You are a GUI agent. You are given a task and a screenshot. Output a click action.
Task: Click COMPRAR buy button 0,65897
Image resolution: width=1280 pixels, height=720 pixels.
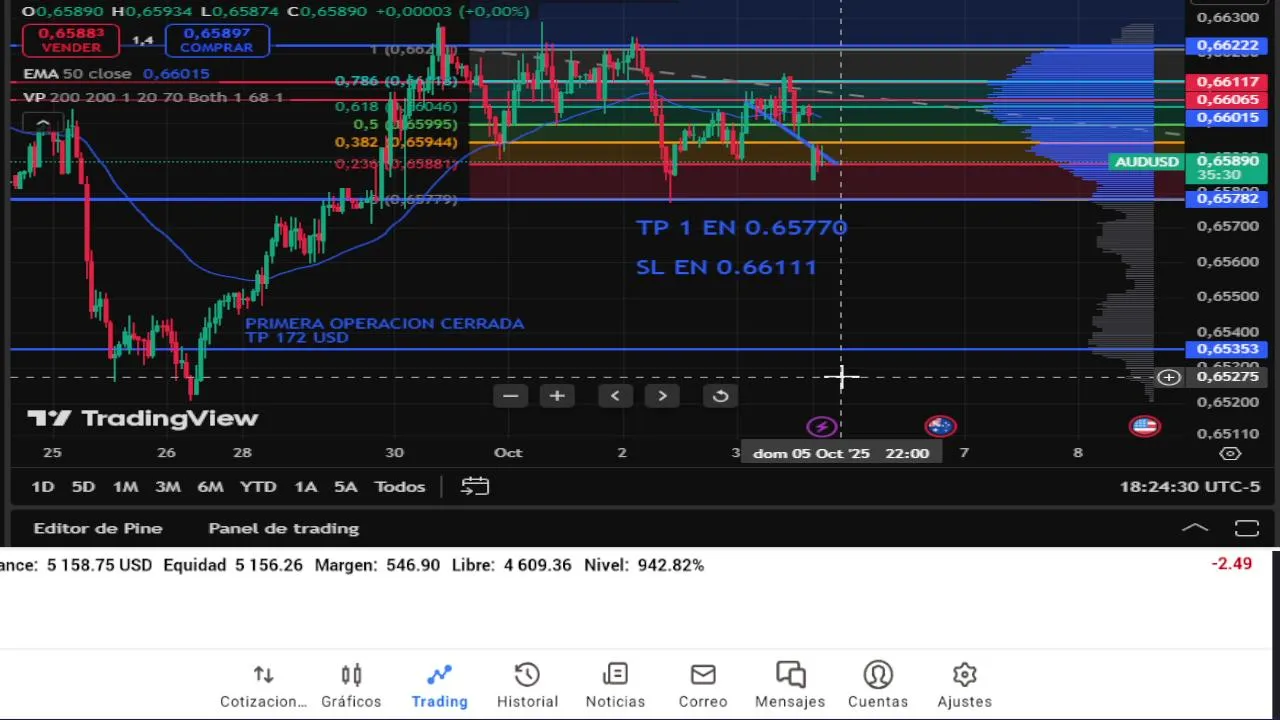click(x=217, y=40)
